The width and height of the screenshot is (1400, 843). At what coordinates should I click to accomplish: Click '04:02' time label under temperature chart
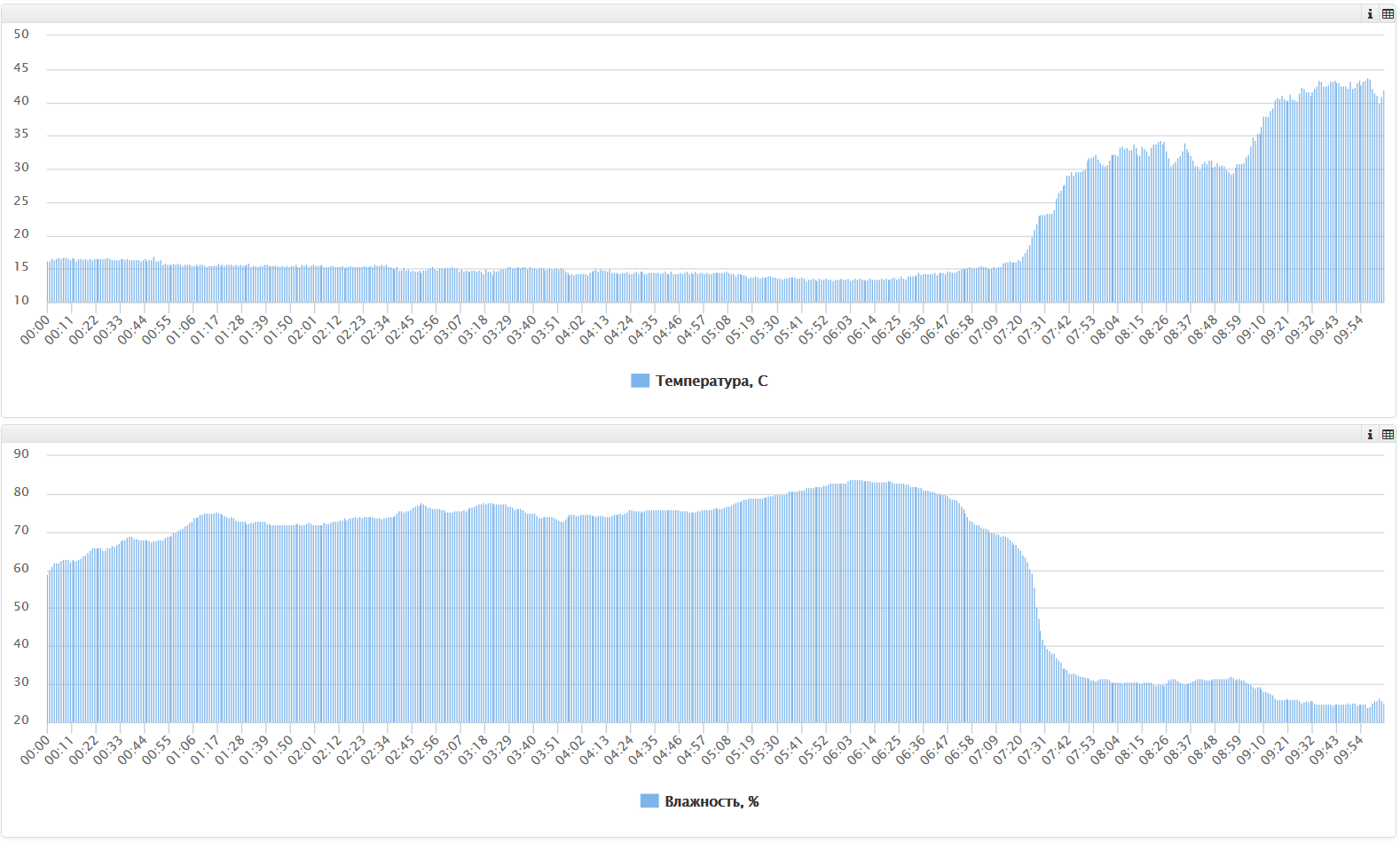point(570,329)
